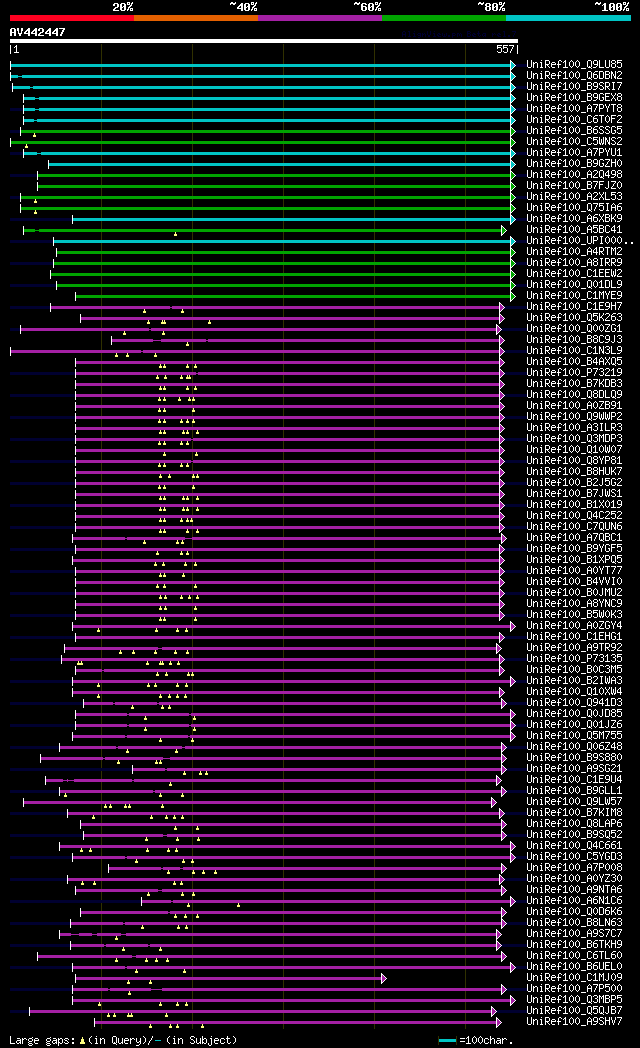Open hit UniRef100_B9SRI7
640x1048 pixels.
click(574, 87)
